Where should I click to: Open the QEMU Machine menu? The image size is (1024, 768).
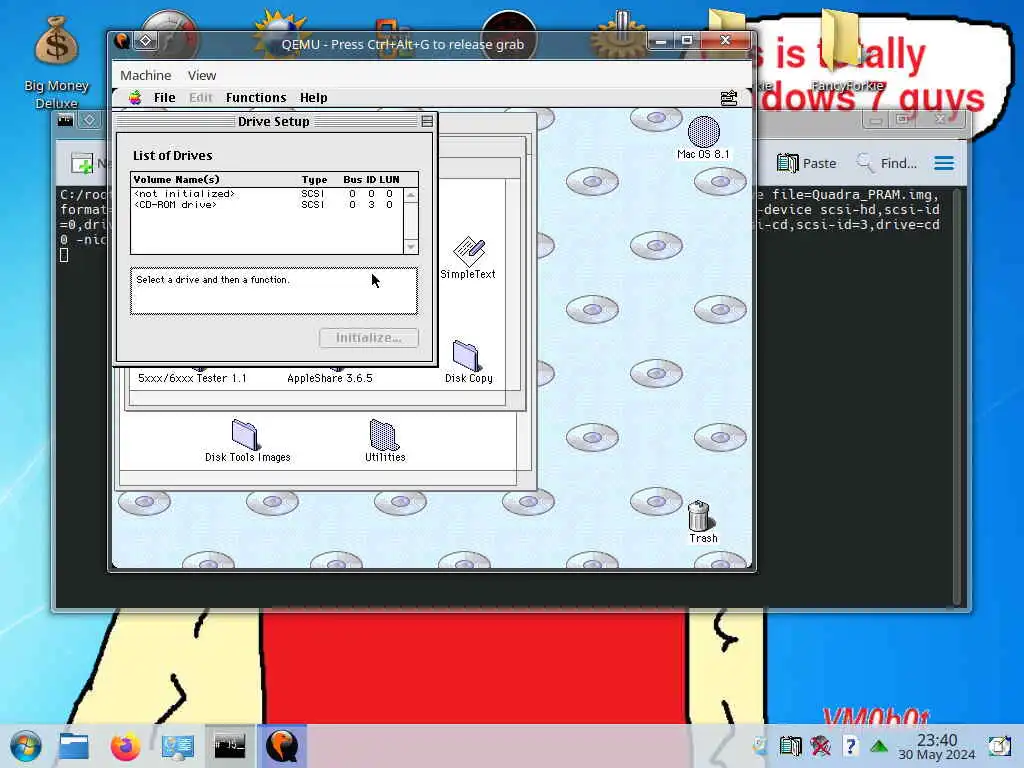pyautogui.click(x=146, y=75)
